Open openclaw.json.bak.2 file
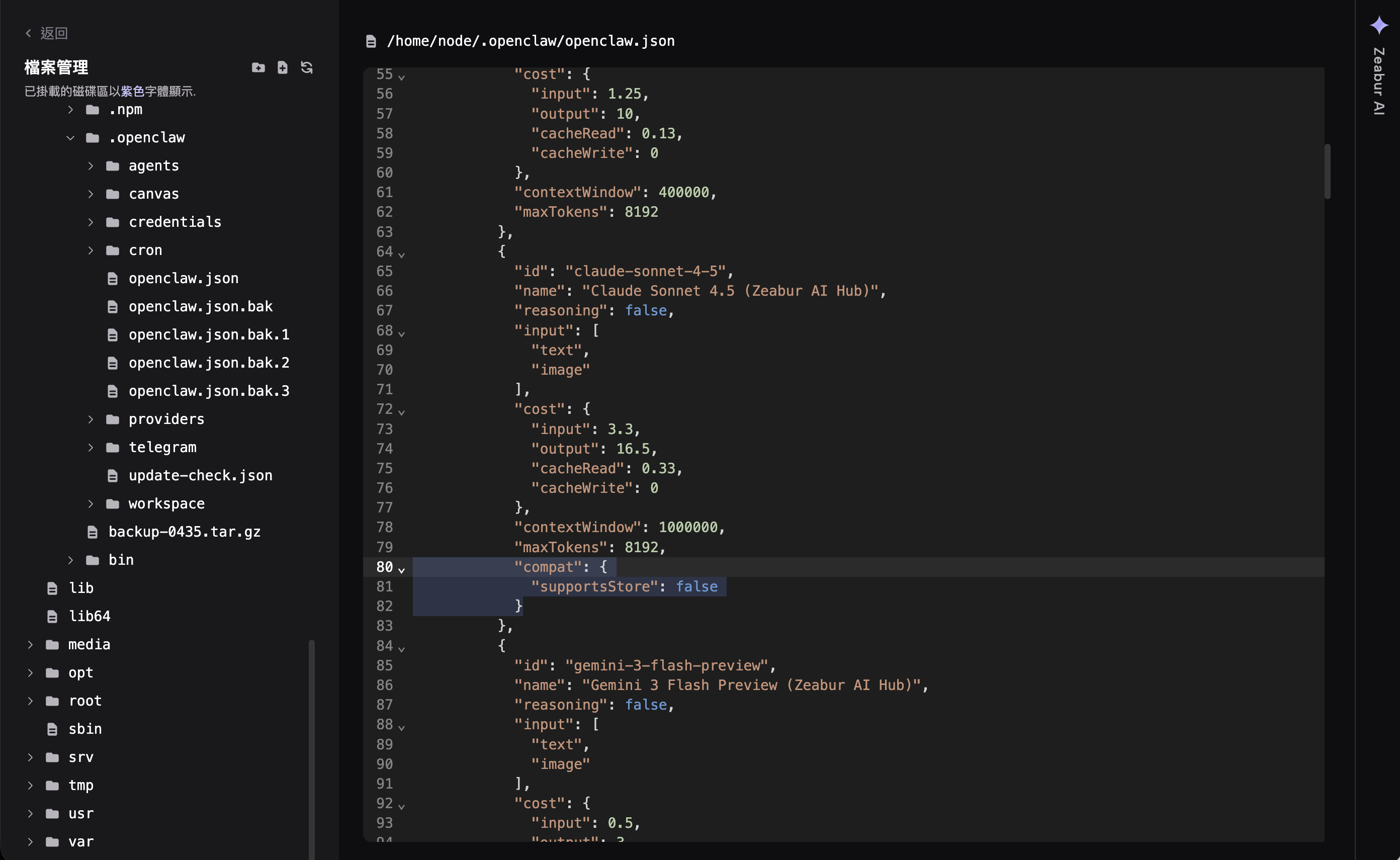This screenshot has width=1400, height=860. click(x=209, y=363)
